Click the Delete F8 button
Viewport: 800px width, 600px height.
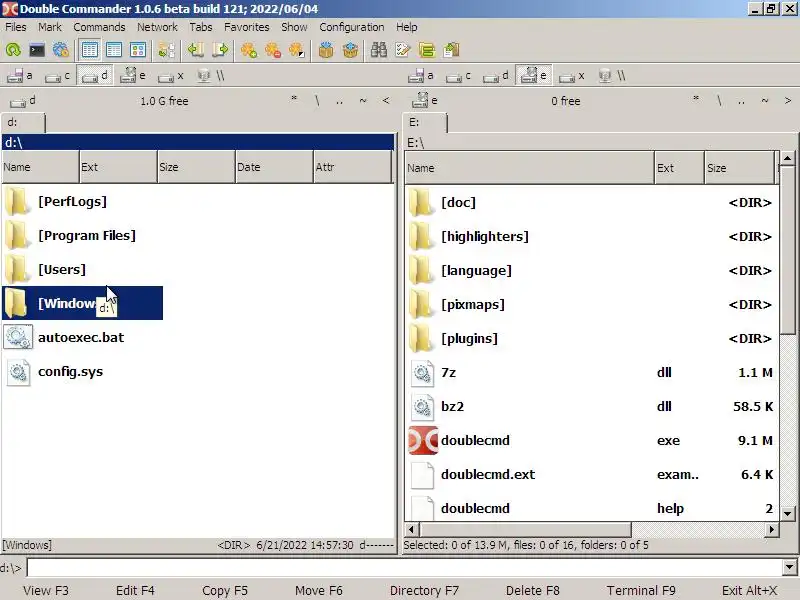pos(533,590)
